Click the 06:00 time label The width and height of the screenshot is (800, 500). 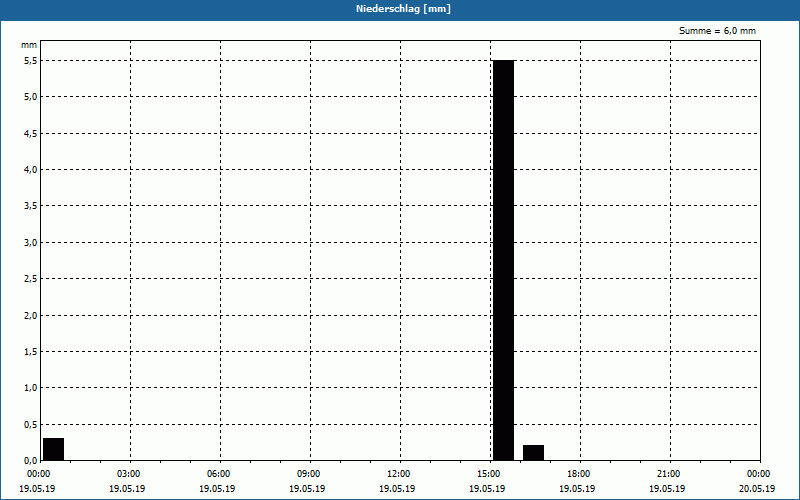click(218, 474)
